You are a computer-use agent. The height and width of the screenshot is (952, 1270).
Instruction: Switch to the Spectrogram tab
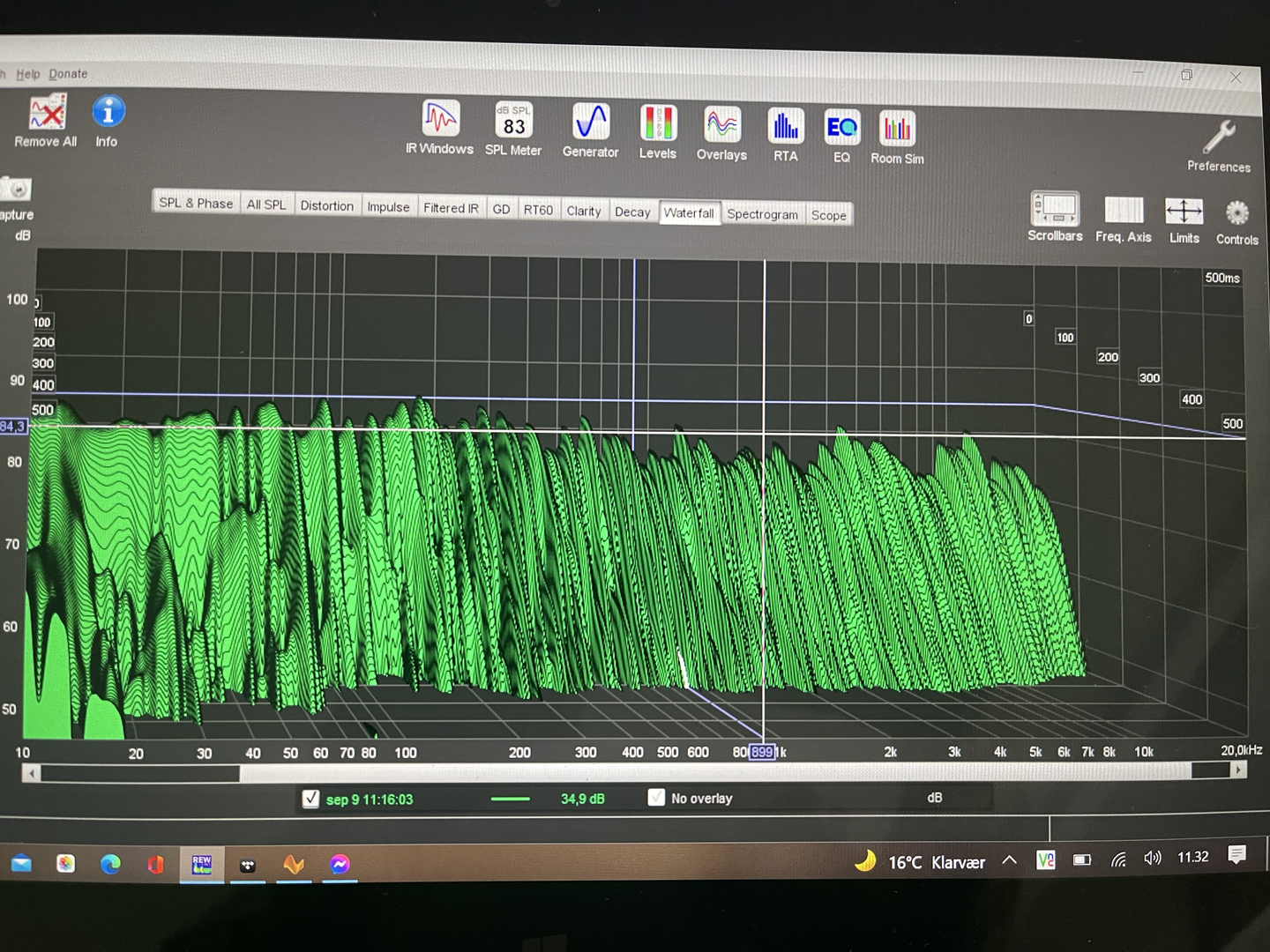click(762, 214)
